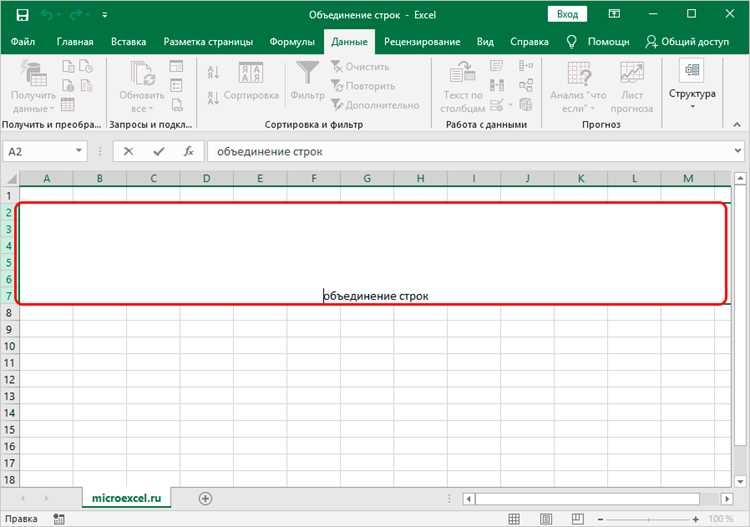This screenshot has height=527, width=750.
Task: Click the Insert Function fx button
Action: coord(189,152)
